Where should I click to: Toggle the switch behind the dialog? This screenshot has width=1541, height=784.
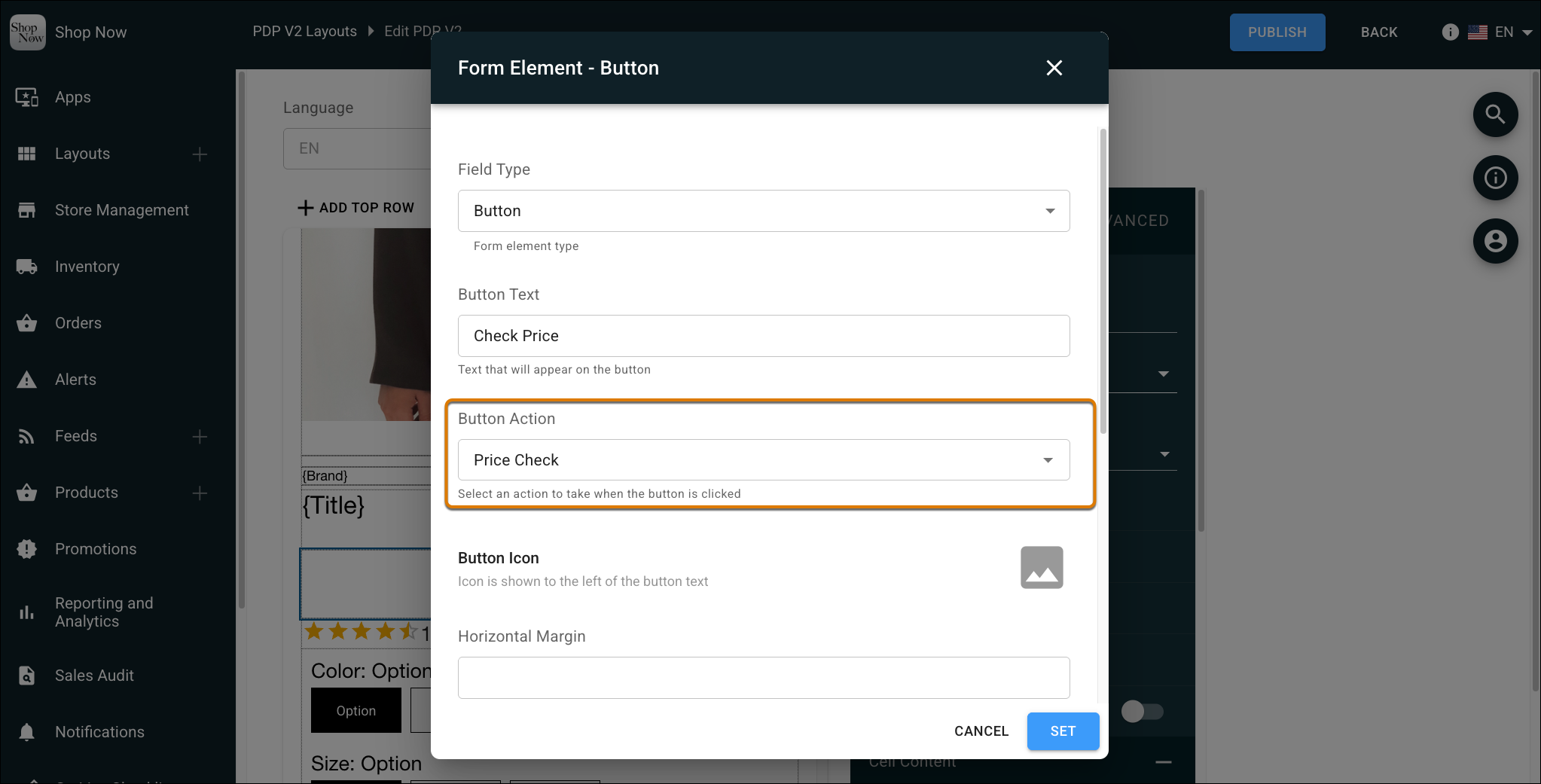click(1142, 712)
